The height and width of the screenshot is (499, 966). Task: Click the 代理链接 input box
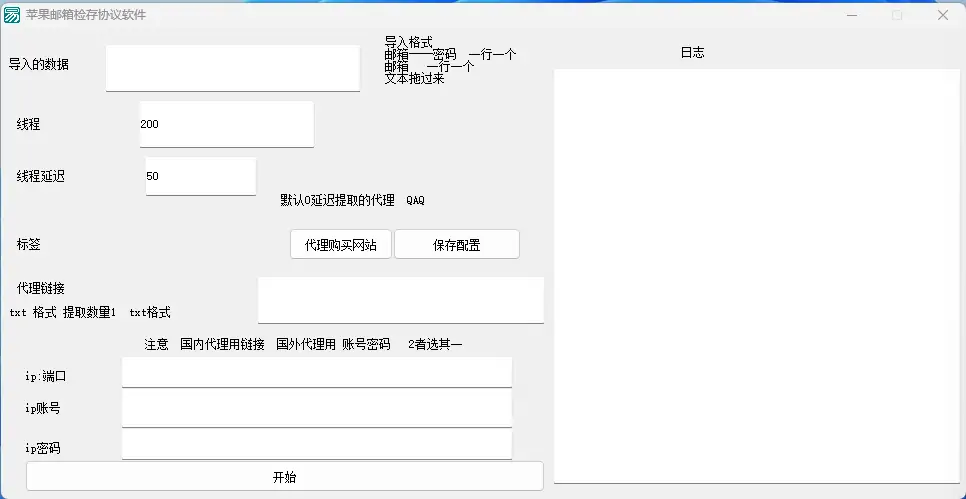pos(401,300)
